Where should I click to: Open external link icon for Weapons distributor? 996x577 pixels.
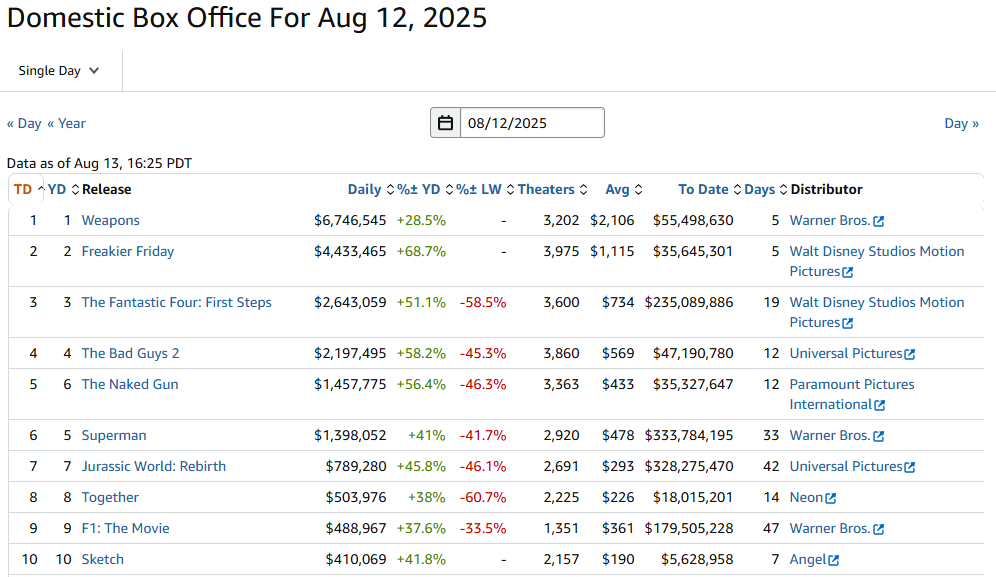pos(878,221)
